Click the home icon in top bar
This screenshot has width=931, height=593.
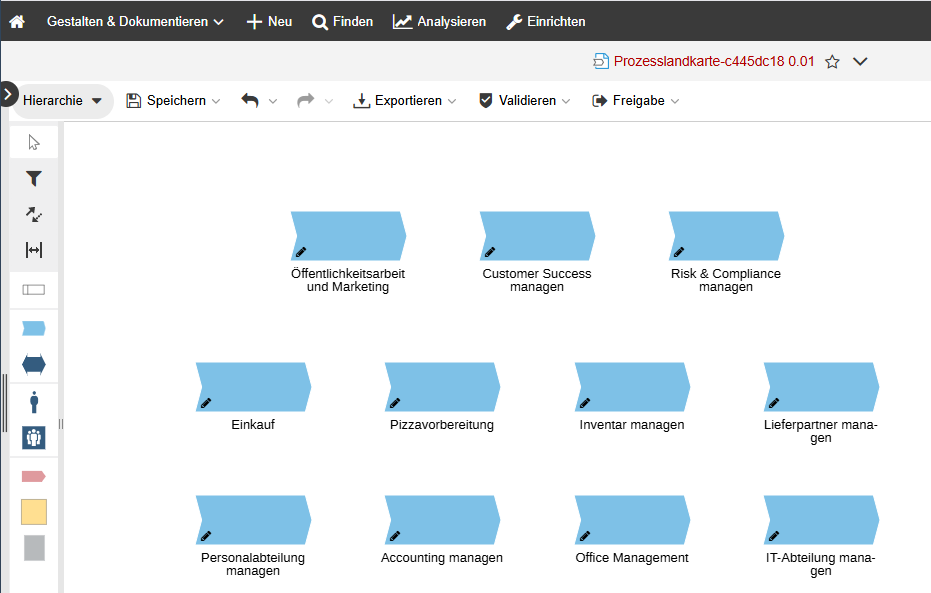(17, 21)
